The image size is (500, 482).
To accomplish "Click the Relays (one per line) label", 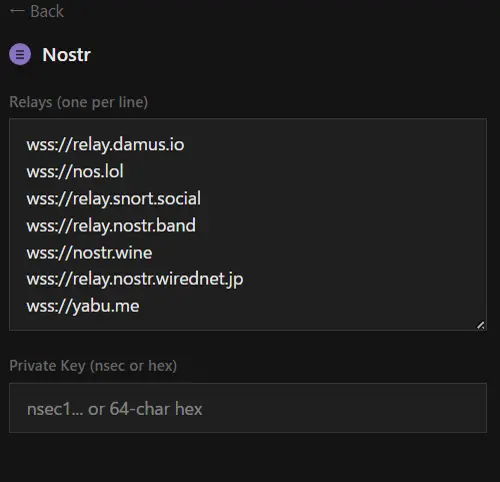I will (x=79, y=102).
